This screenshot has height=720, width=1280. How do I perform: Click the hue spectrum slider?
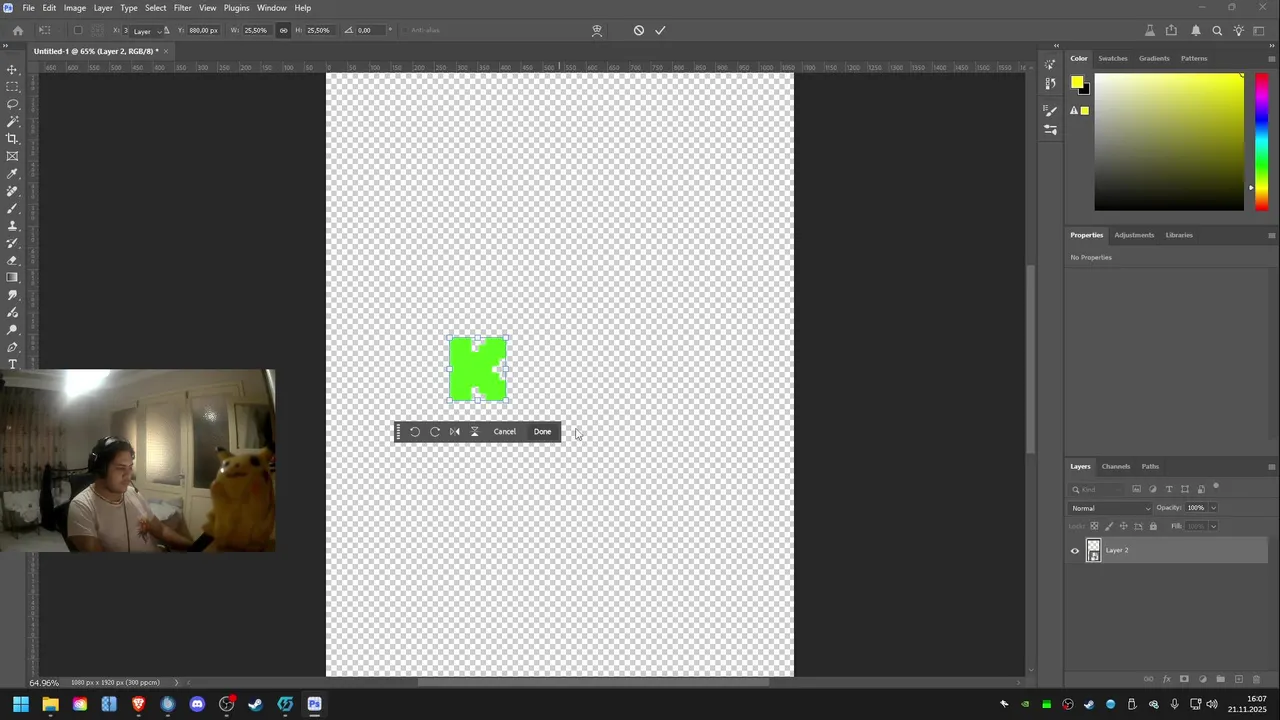coord(1262,141)
